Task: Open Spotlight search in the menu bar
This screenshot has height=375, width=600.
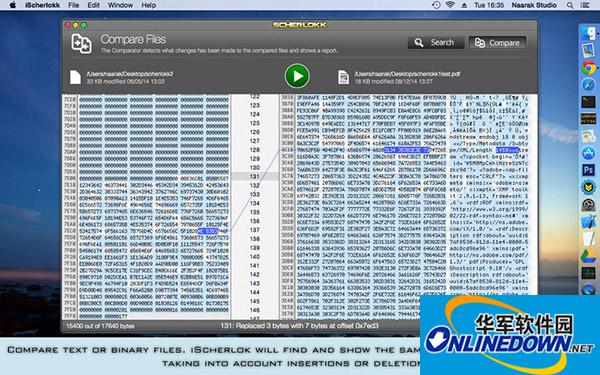Action: [x=570, y=5]
